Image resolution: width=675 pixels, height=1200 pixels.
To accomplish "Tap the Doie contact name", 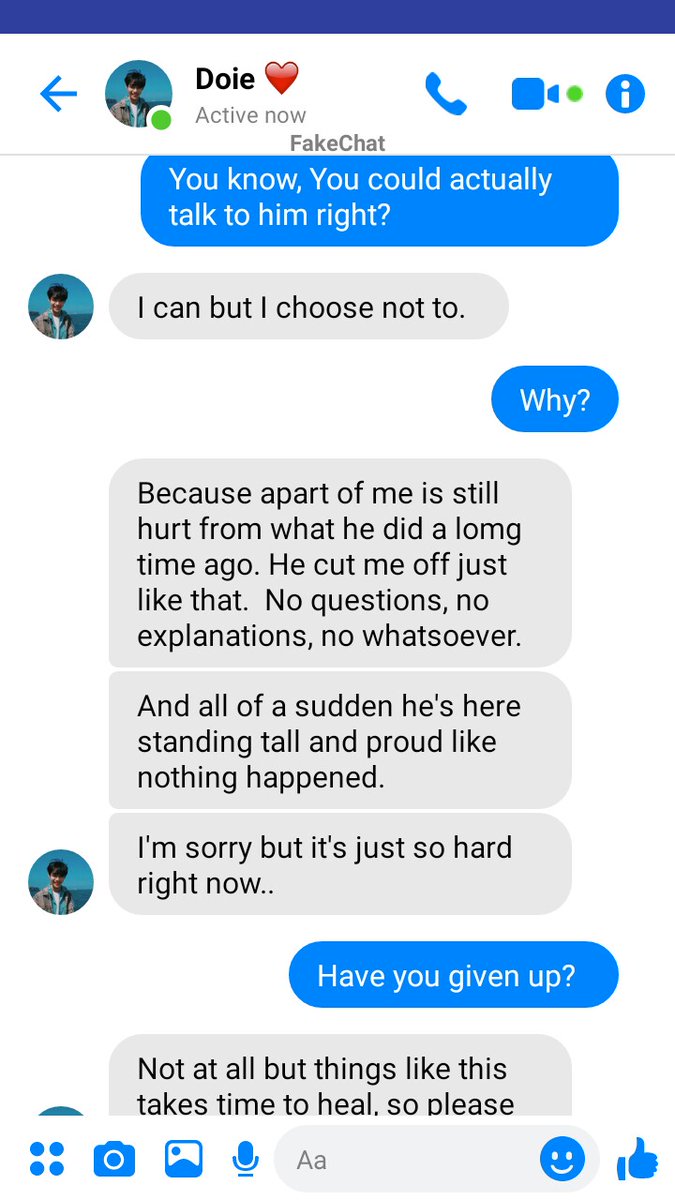I will (x=225, y=78).
